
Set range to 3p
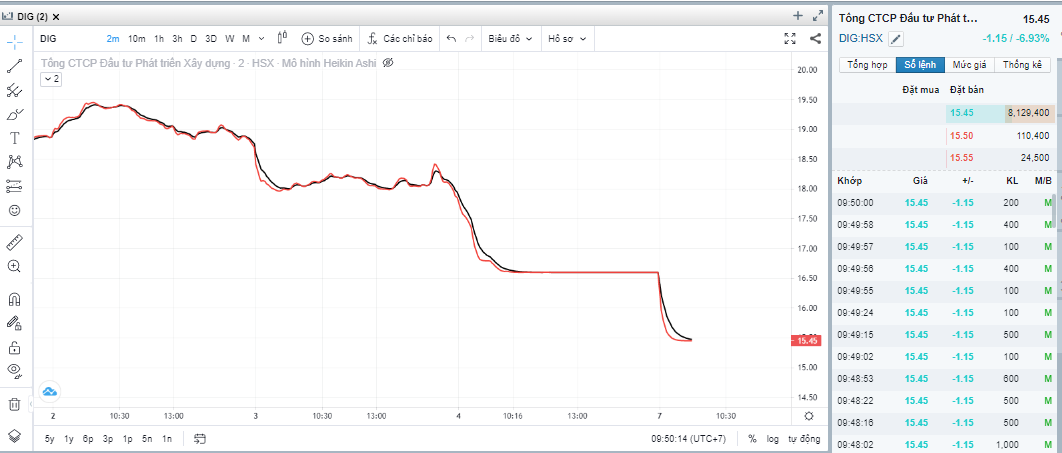click(x=108, y=439)
